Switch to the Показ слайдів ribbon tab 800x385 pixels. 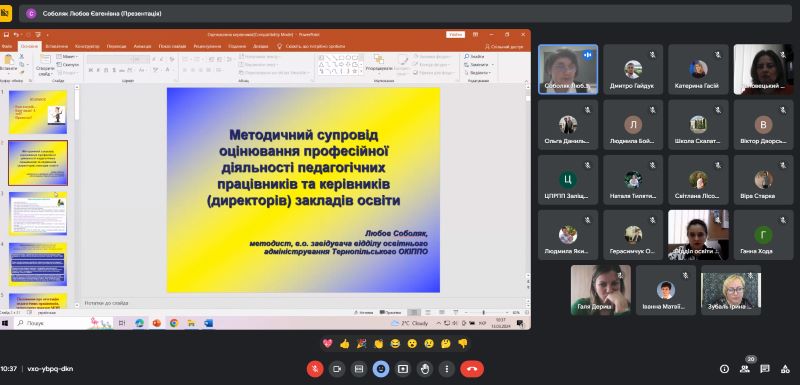click(x=172, y=46)
